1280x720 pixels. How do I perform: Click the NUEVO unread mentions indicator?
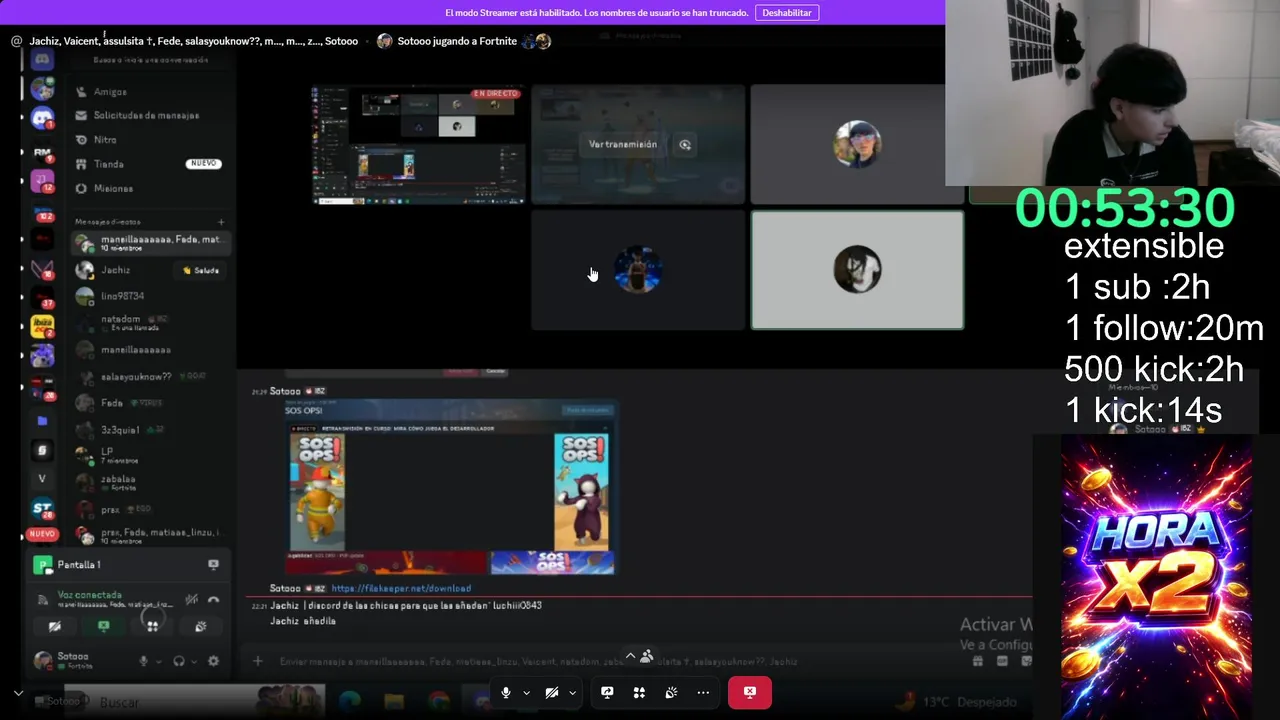(42, 534)
